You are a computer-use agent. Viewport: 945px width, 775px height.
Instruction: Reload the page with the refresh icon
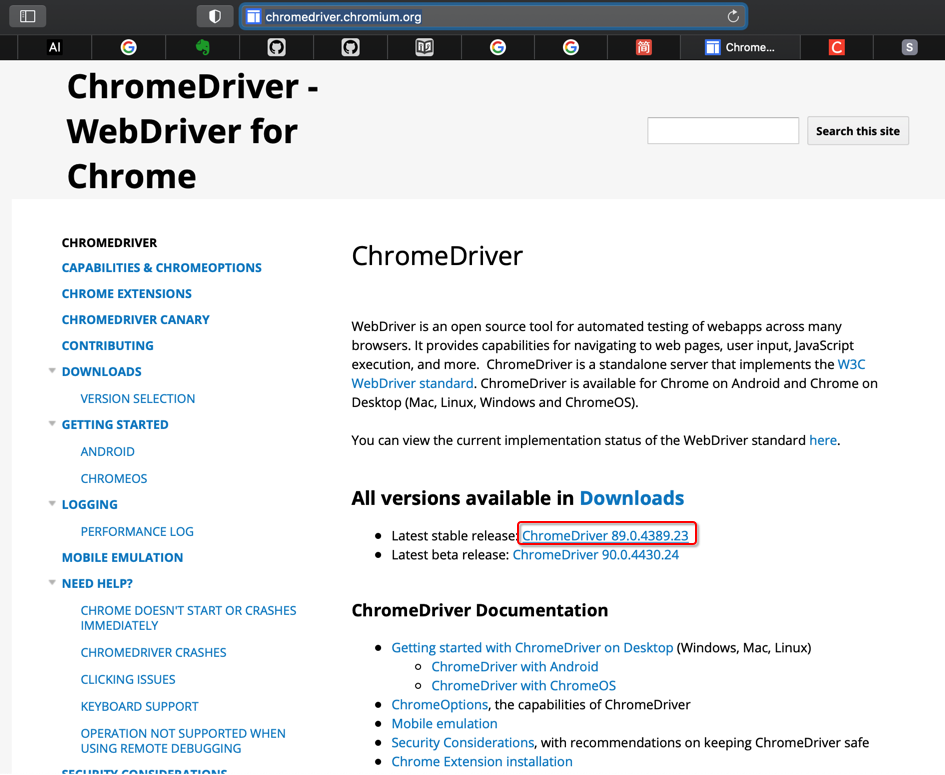(x=733, y=16)
